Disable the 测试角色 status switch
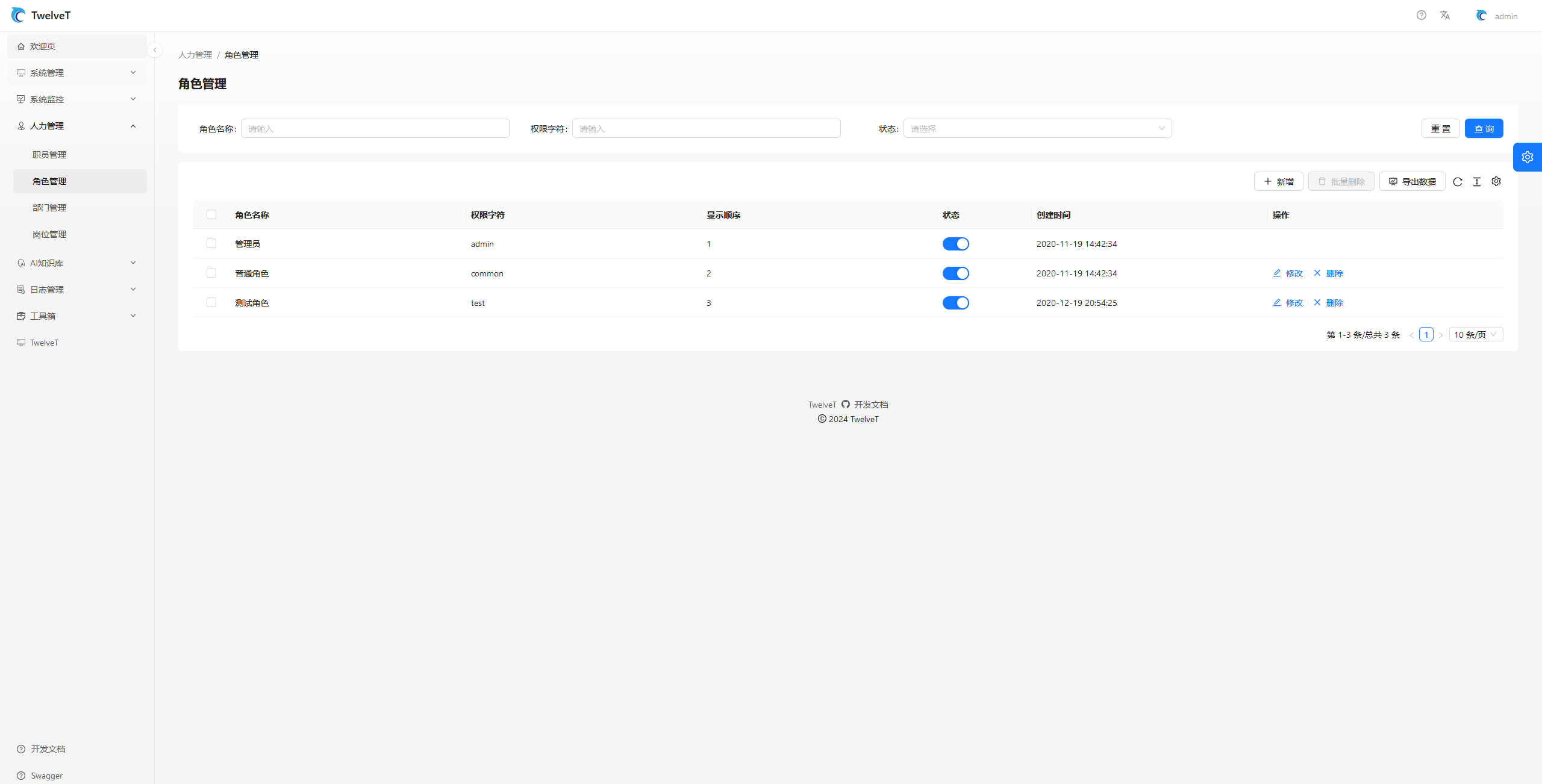 click(955, 303)
